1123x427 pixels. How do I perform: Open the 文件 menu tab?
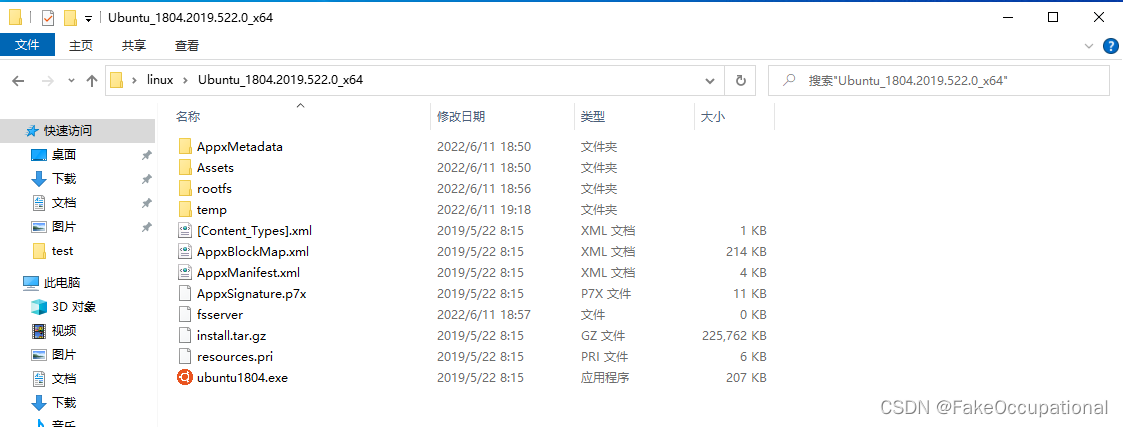[x=27, y=45]
